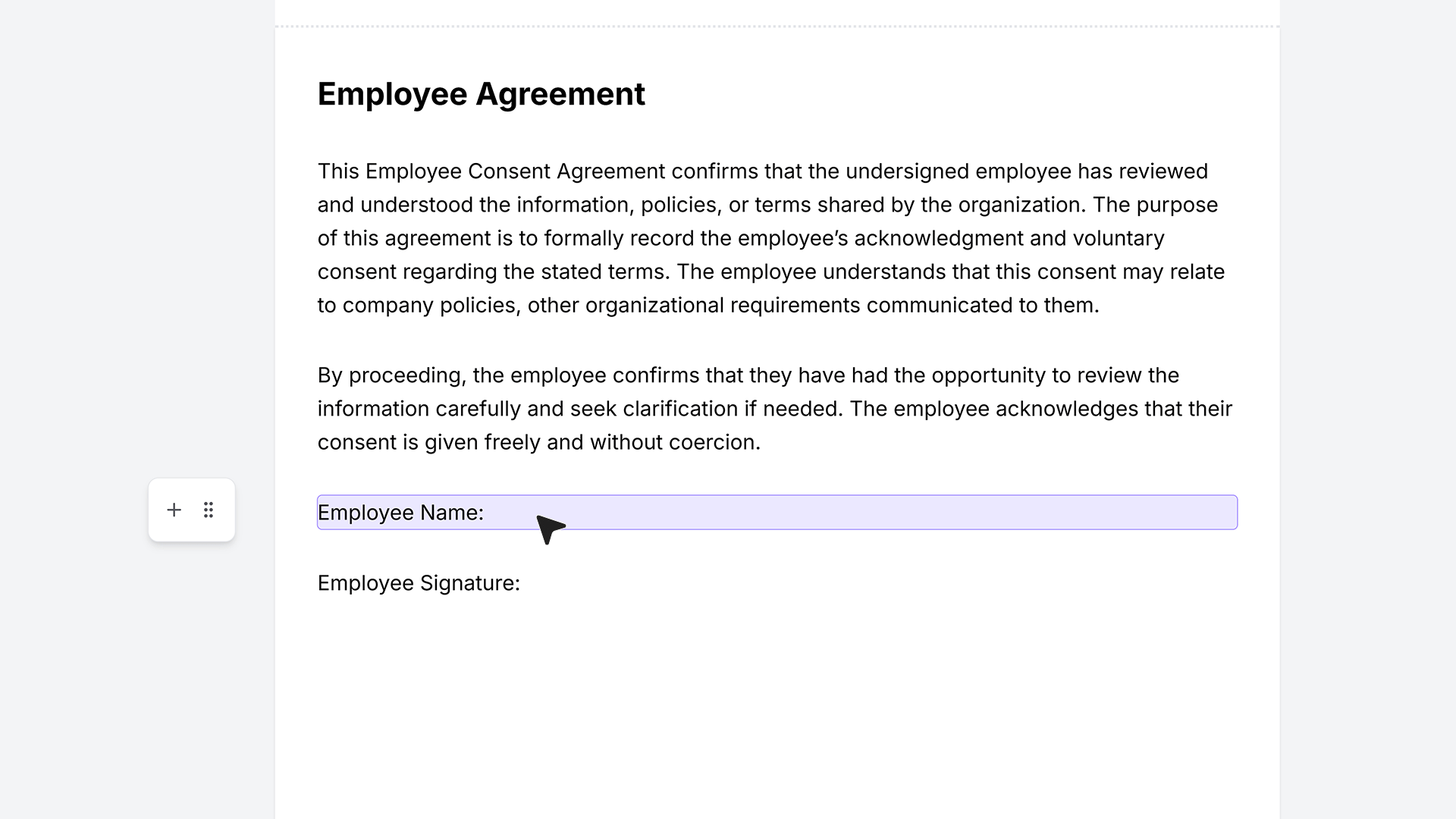
Task: Add a new block with the plus icon
Action: tap(174, 510)
